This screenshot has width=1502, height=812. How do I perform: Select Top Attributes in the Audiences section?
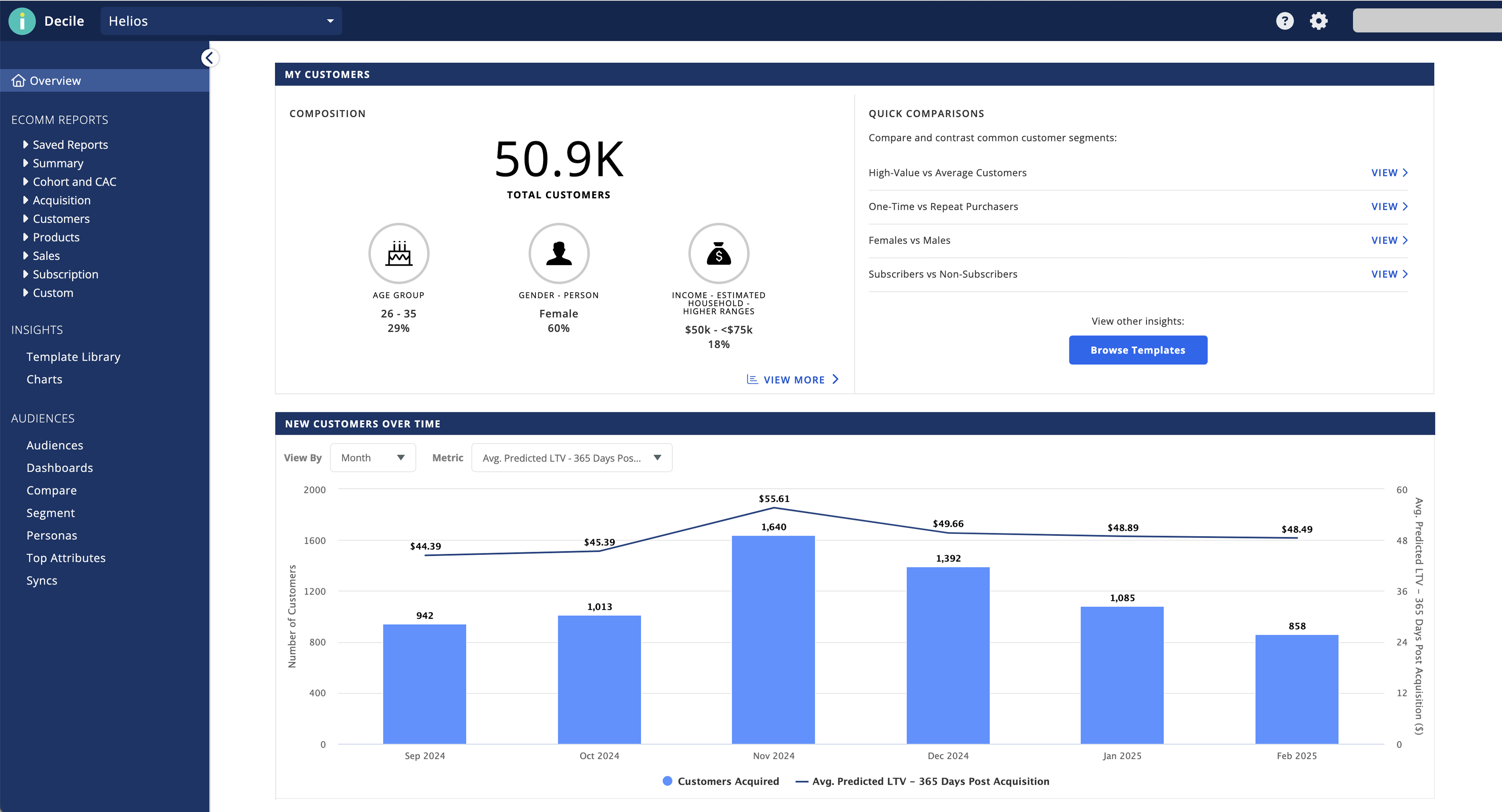click(66, 557)
